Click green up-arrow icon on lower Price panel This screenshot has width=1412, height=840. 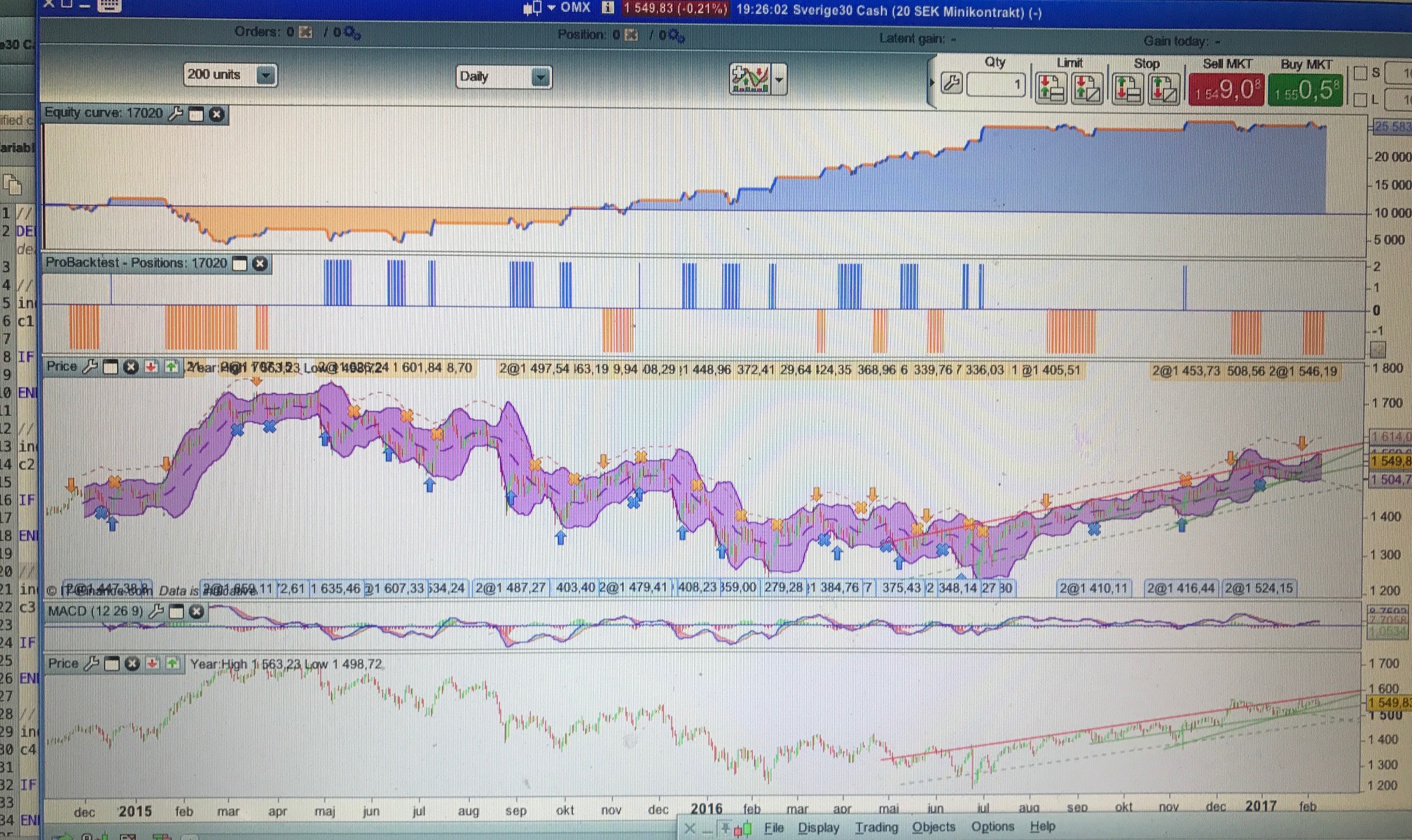(173, 664)
